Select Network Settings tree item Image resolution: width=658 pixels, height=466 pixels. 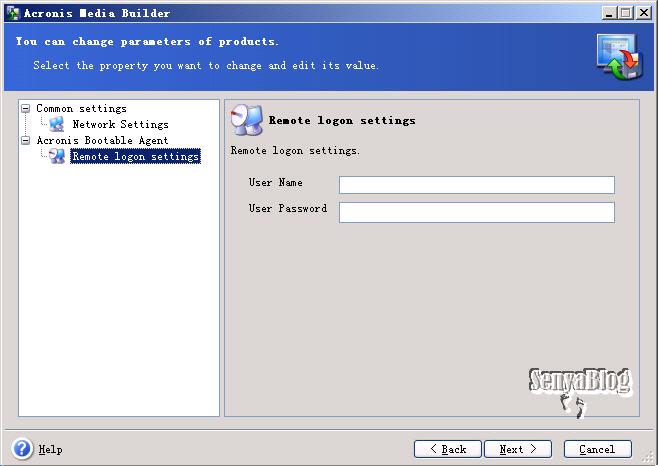click(x=120, y=124)
